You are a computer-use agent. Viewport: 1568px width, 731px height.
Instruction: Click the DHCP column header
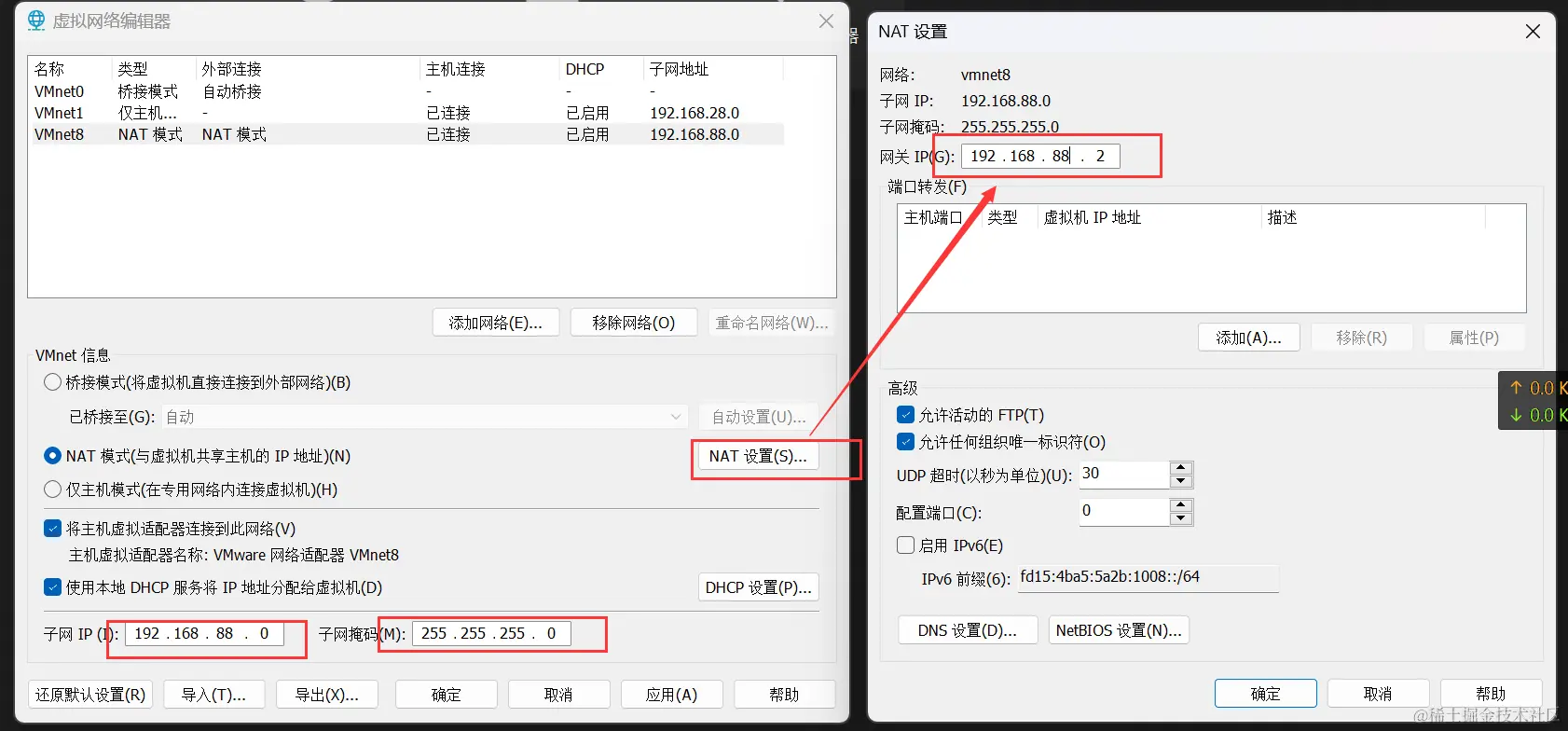click(601, 69)
